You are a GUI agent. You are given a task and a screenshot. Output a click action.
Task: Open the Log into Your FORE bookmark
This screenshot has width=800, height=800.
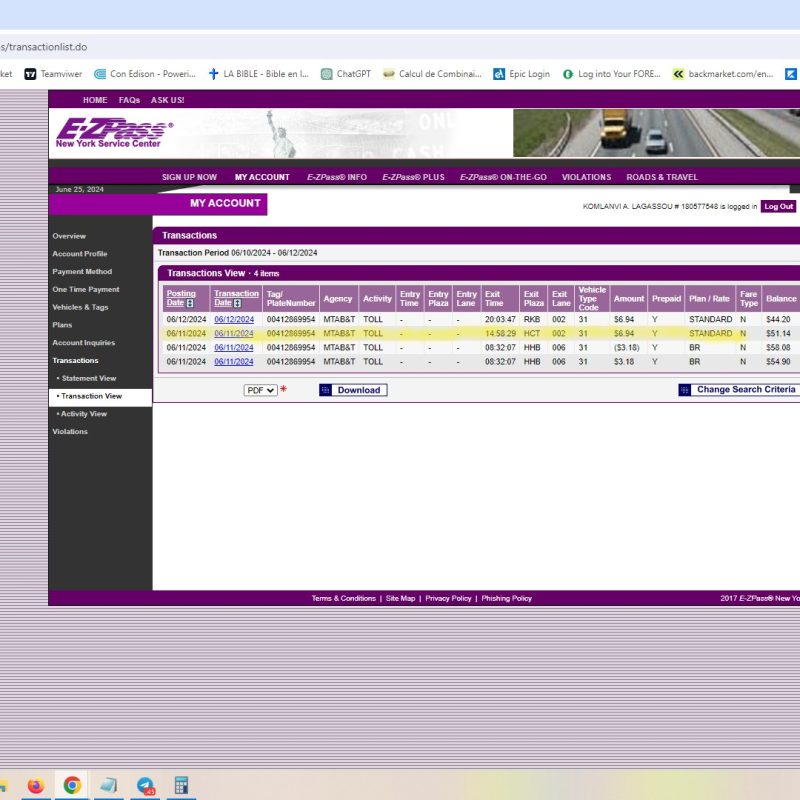(611, 74)
